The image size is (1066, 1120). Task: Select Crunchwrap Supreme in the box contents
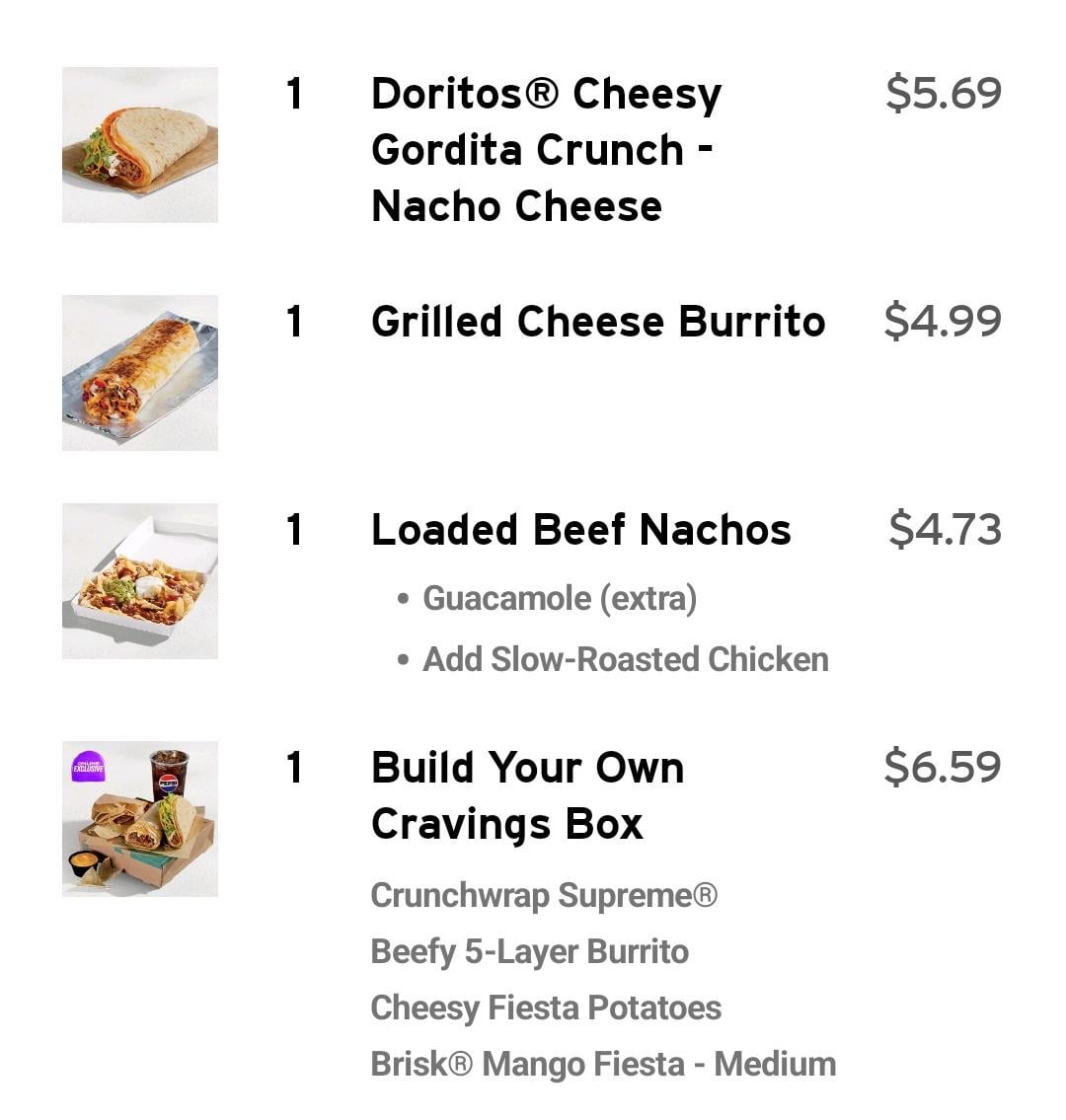544,895
